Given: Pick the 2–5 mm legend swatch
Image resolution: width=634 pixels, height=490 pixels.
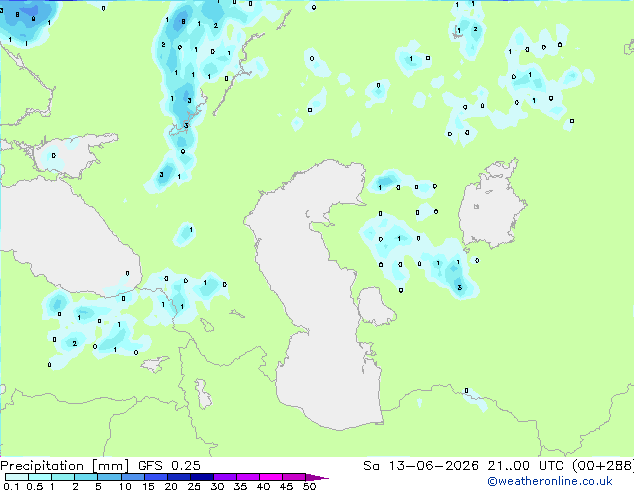Looking at the screenshot, I should pos(86,477).
